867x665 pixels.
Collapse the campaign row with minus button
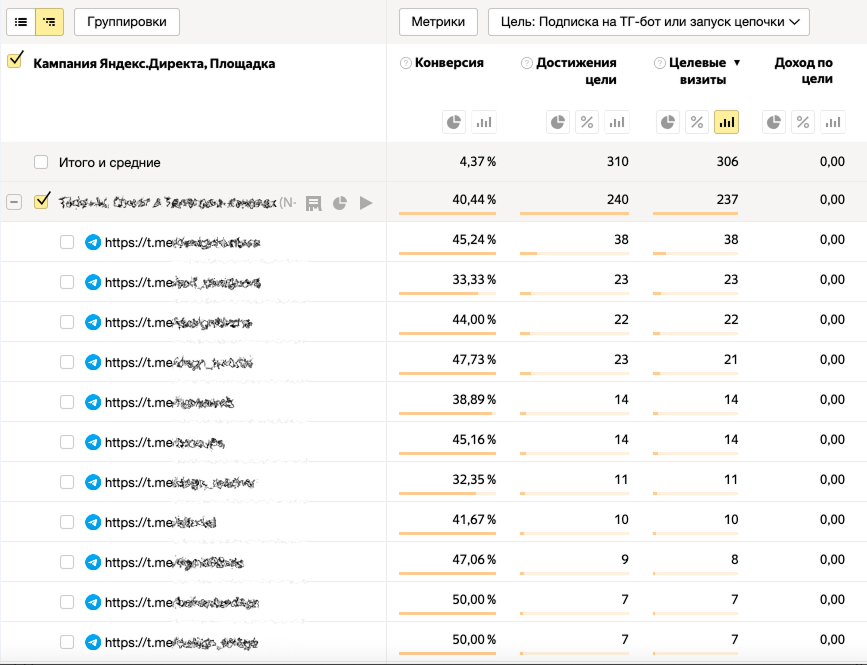(14, 202)
